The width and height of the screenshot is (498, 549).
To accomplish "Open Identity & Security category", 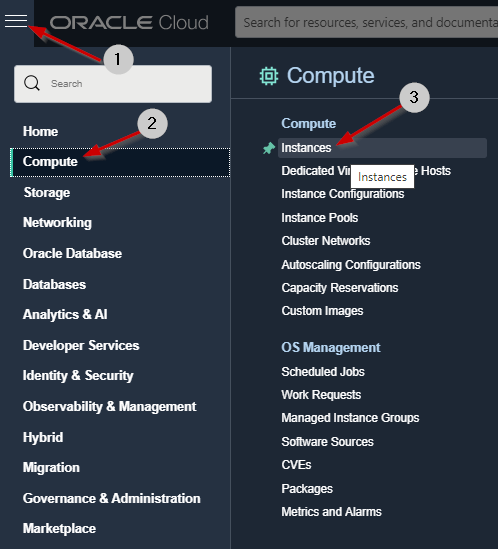I will pyautogui.click(x=78, y=375).
